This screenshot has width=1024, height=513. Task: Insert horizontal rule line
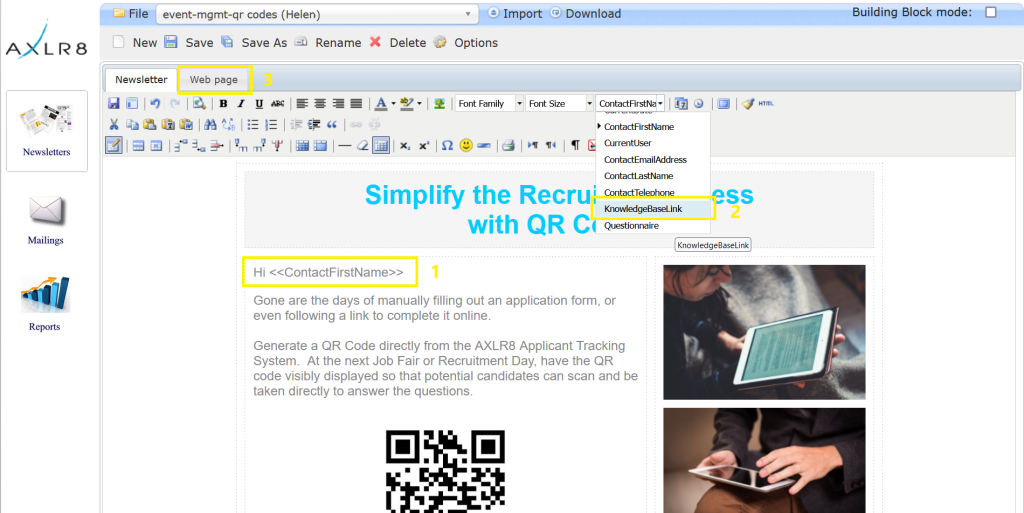tap(345, 145)
